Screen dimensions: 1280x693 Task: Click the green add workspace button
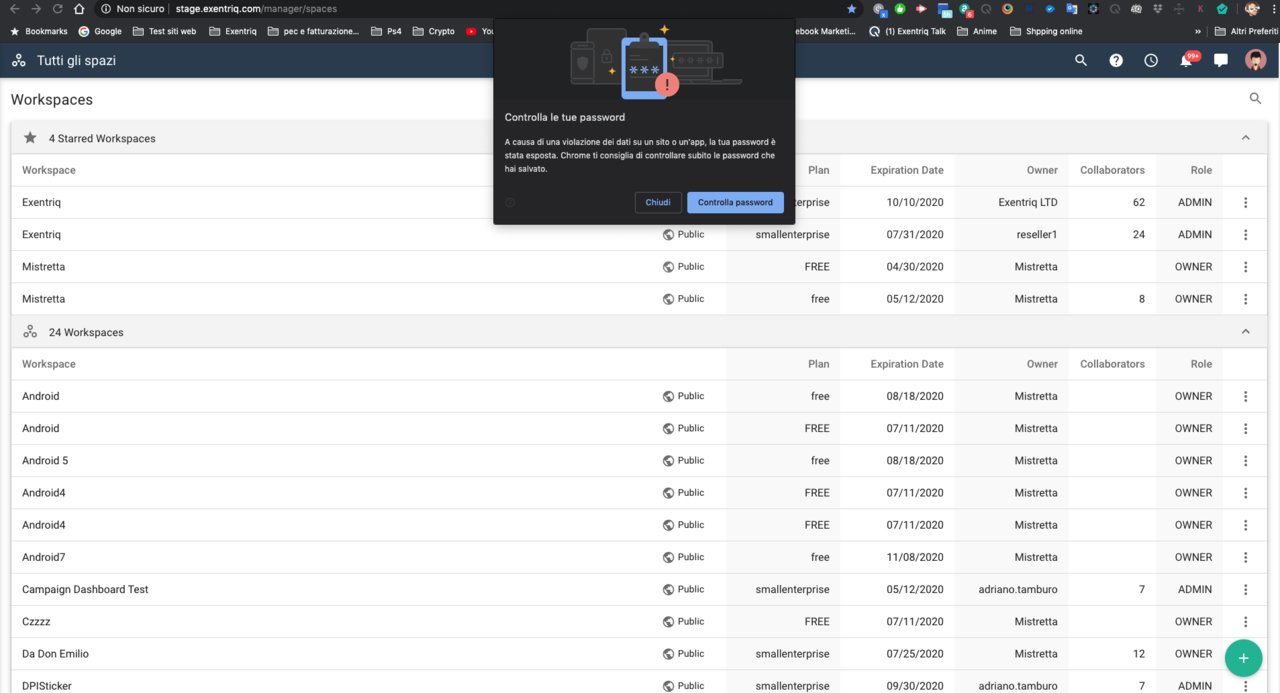(1243, 658)
